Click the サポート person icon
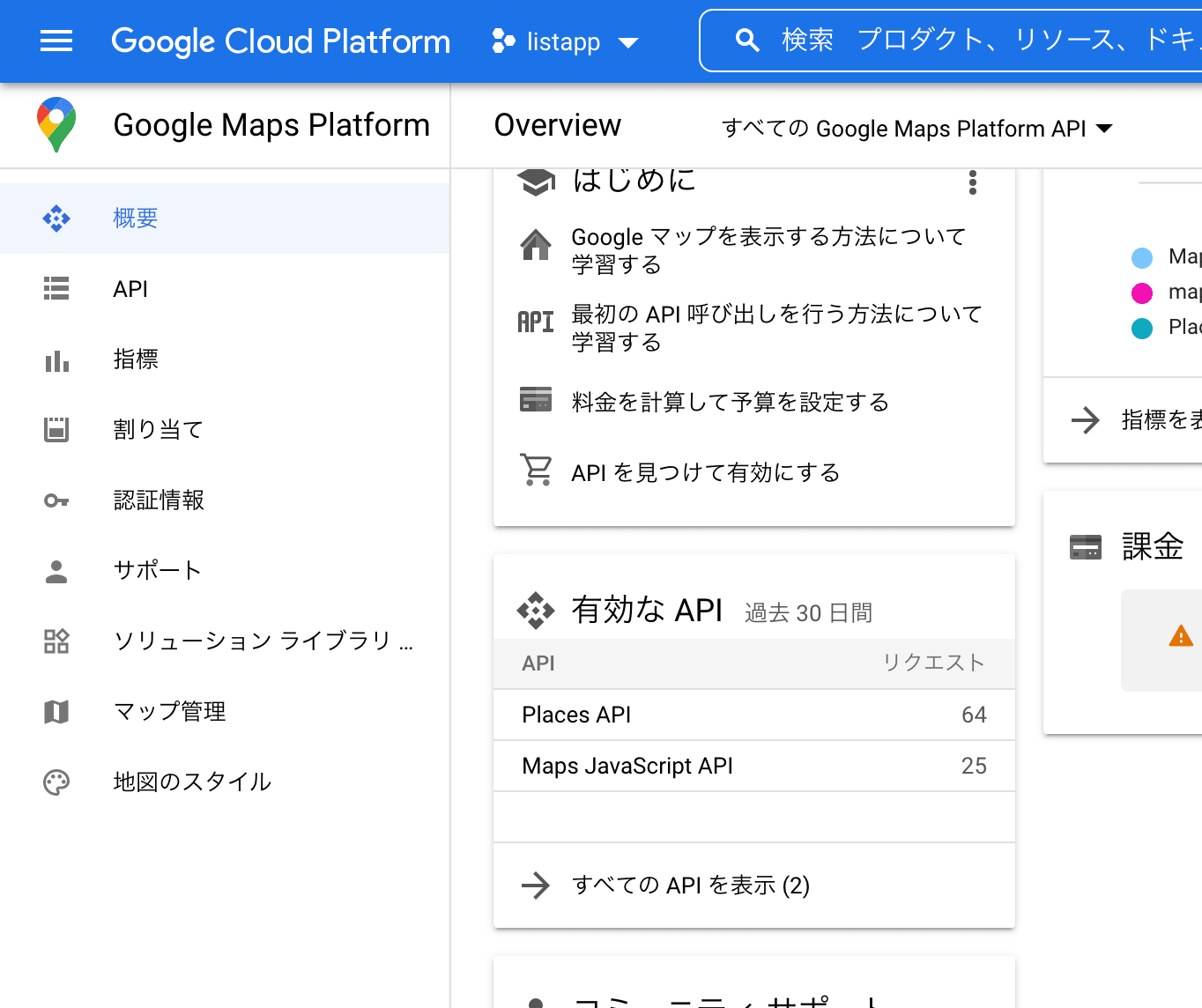Screen dimensions: 1202x1008 tap(56, 572)
